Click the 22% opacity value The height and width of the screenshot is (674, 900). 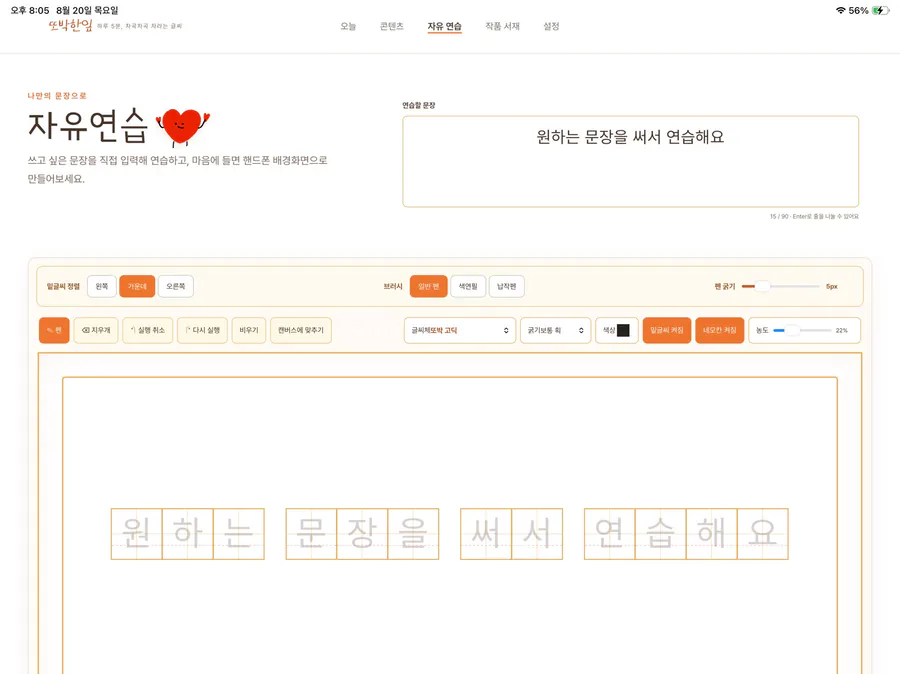[x=841, y=330]
